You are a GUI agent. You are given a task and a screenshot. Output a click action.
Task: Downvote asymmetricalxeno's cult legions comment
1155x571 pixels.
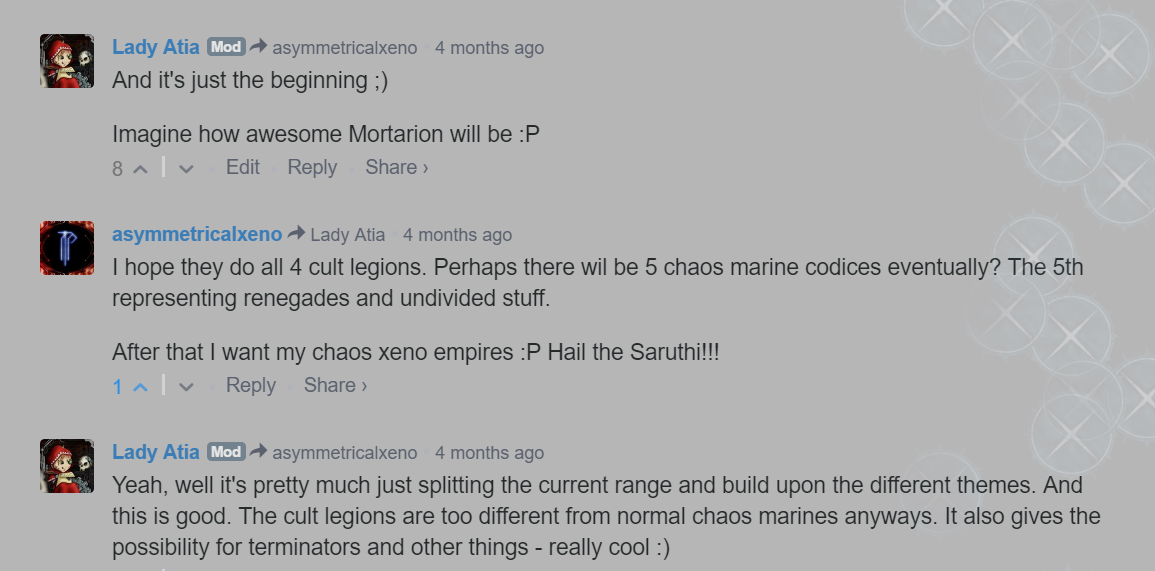[186, 387]
